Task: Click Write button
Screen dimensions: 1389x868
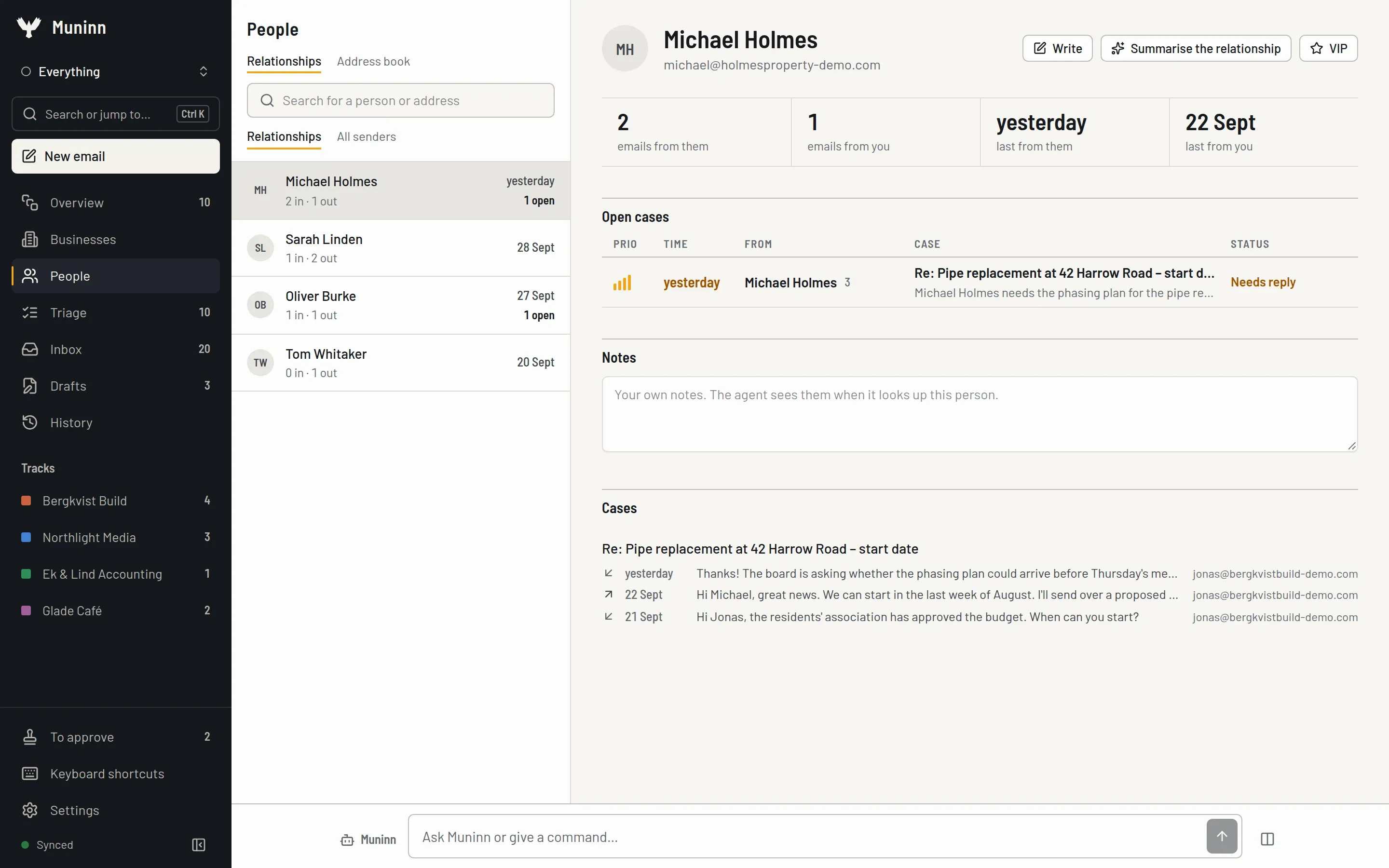Action: [1057, 48]
